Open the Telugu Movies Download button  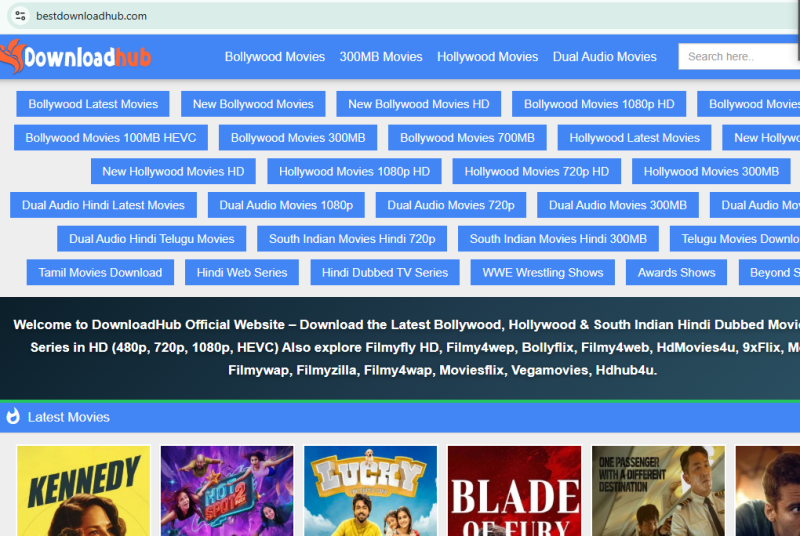coord(735,239)
